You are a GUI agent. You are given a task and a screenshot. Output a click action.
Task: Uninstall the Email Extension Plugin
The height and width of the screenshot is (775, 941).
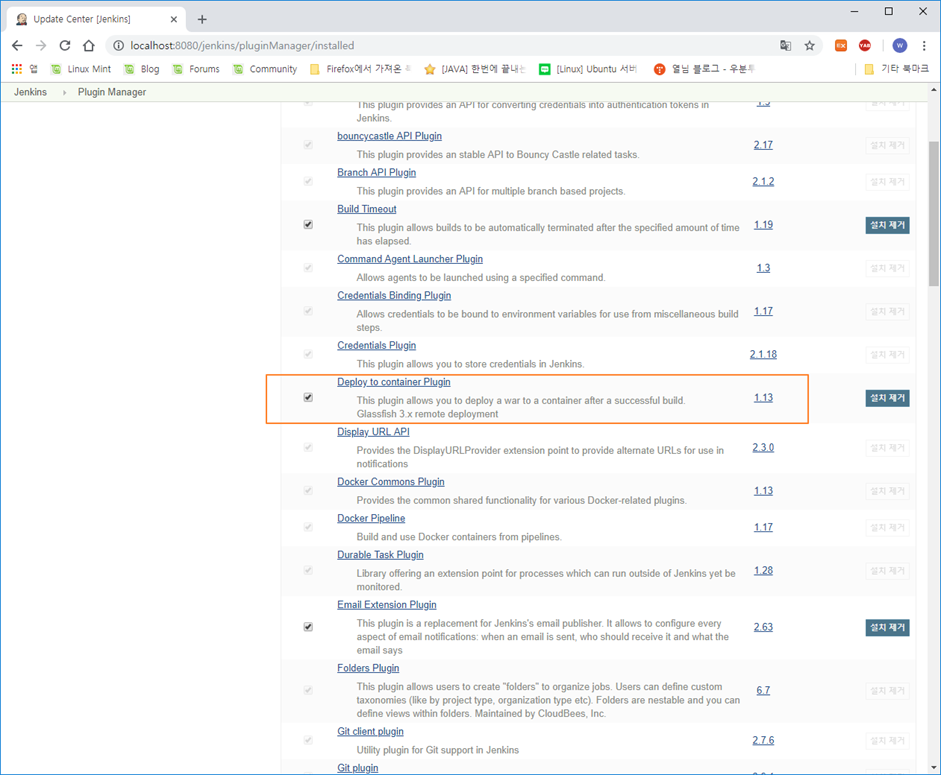[x=887, y=627]
